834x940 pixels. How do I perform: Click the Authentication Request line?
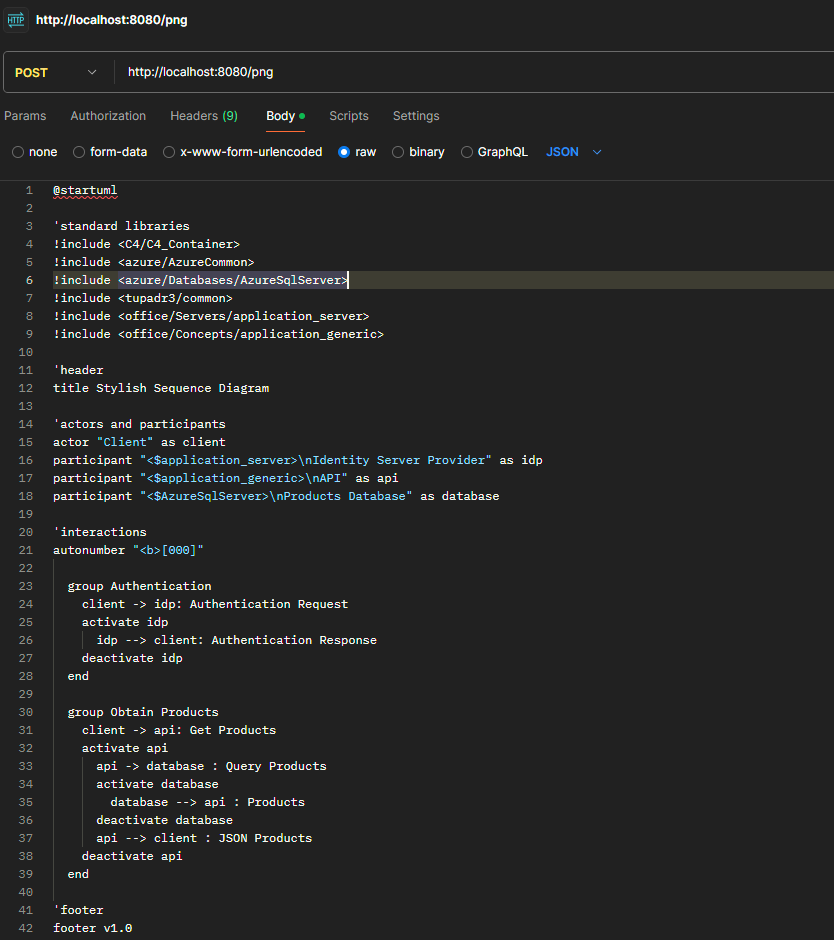(215, 604)
